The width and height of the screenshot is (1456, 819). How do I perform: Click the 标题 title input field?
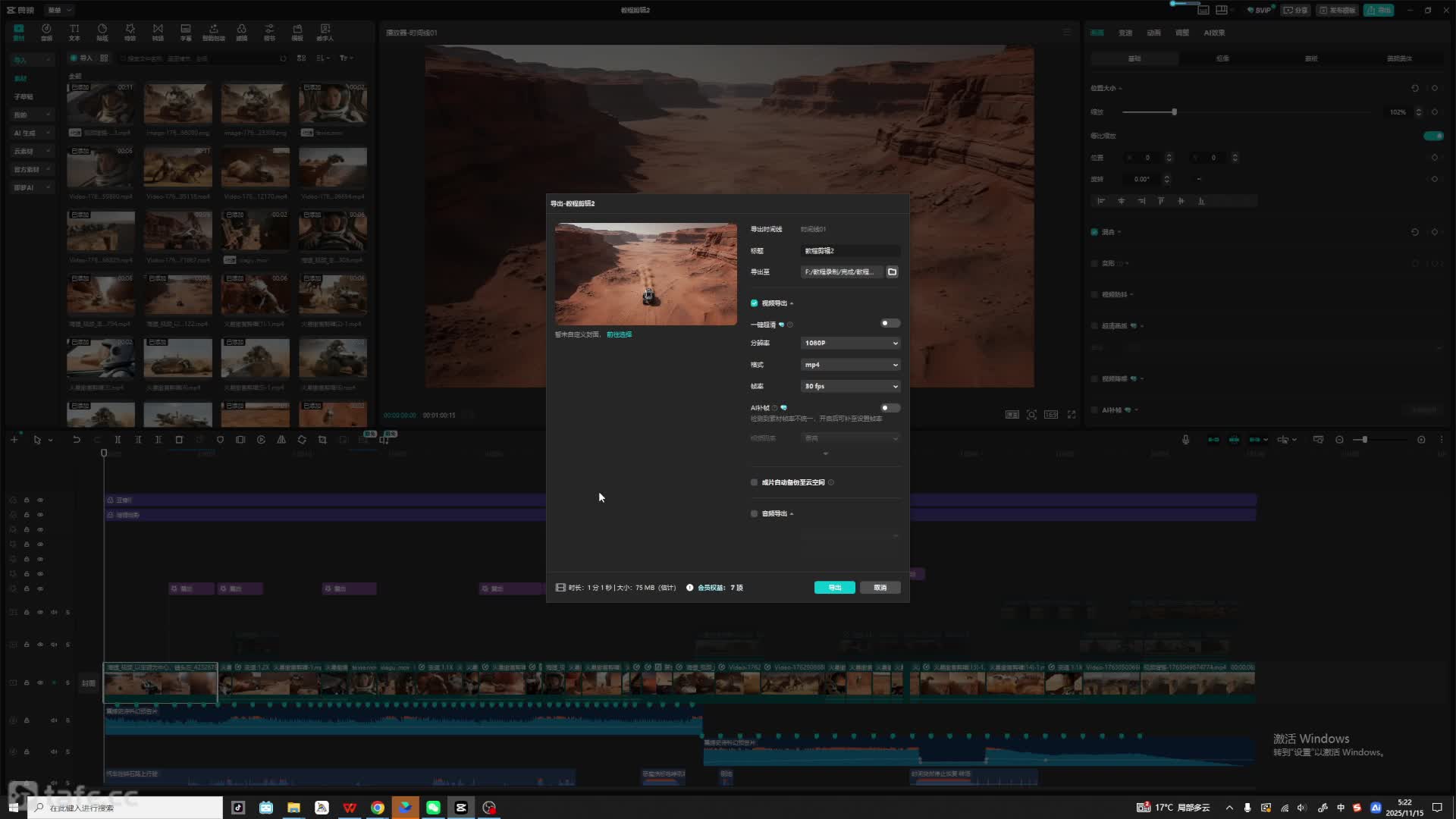point(849,250)
